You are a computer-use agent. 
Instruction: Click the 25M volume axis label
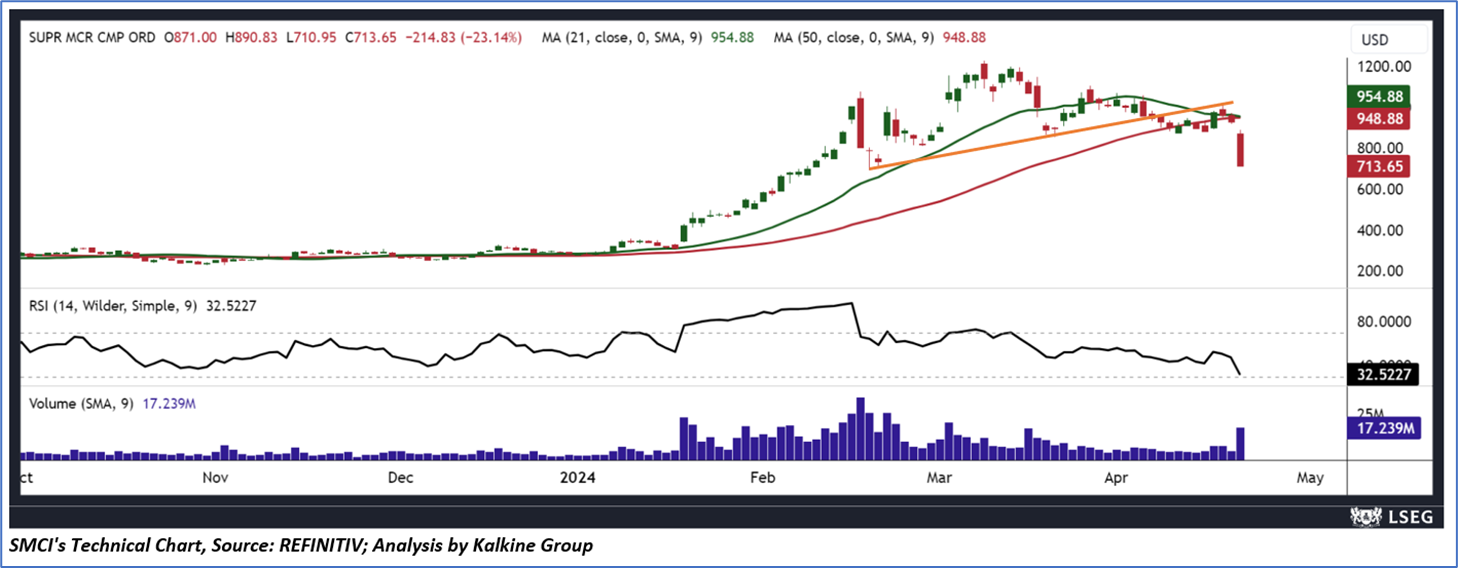(x=1370, y=413)
